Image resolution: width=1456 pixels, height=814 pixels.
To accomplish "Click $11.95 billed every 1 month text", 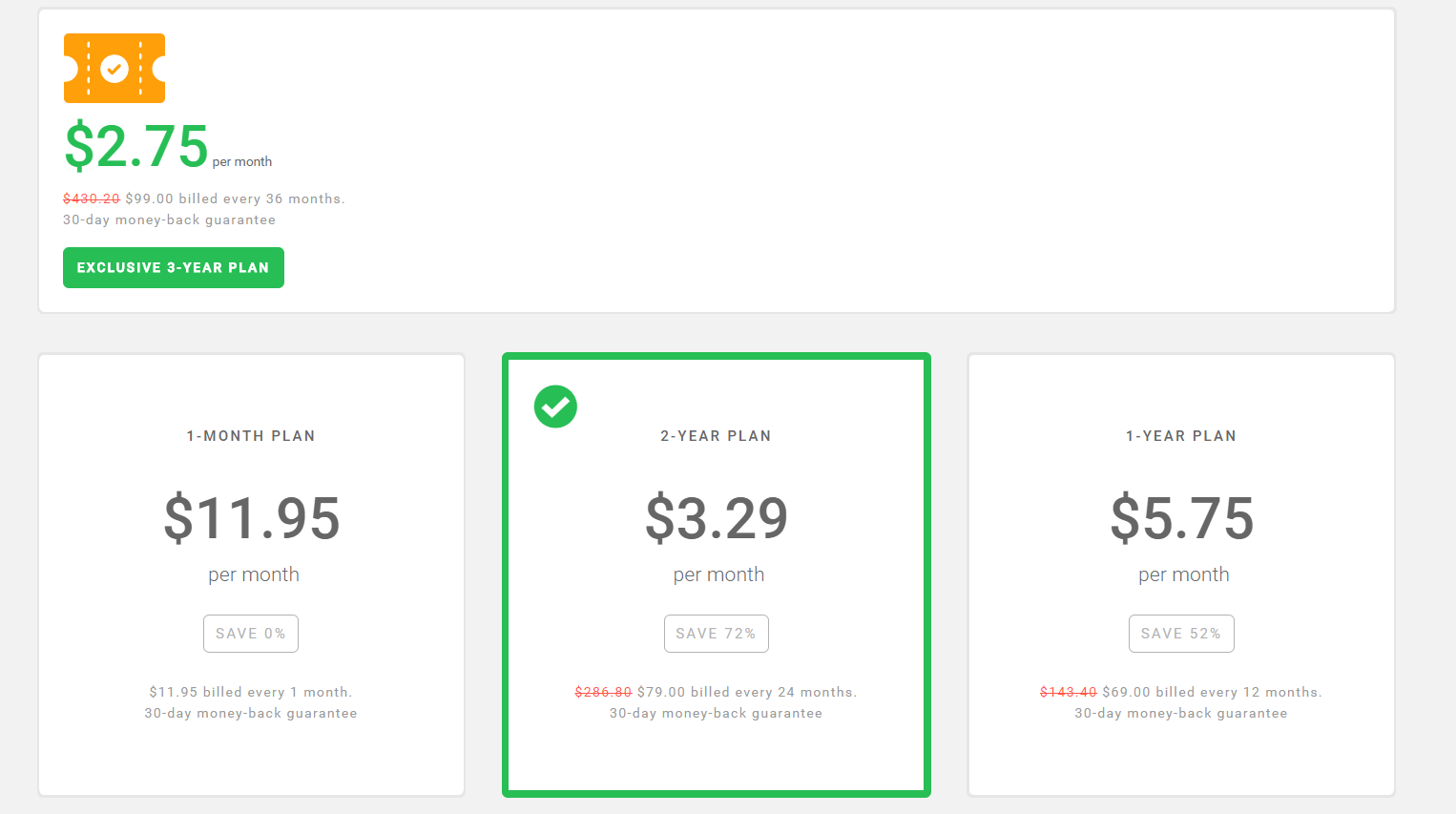I will tap(251, 692).
